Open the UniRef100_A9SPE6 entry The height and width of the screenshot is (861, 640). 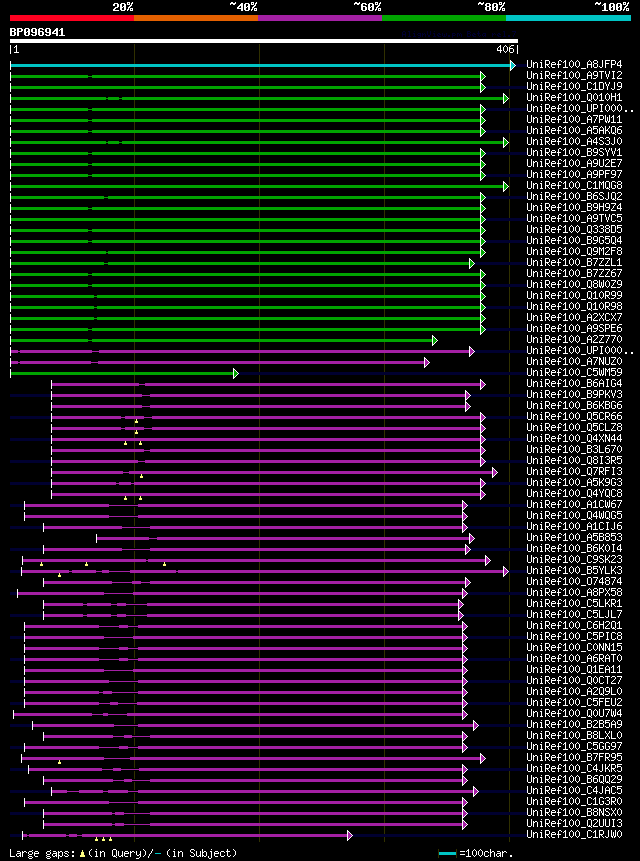(x=574, y=328)
